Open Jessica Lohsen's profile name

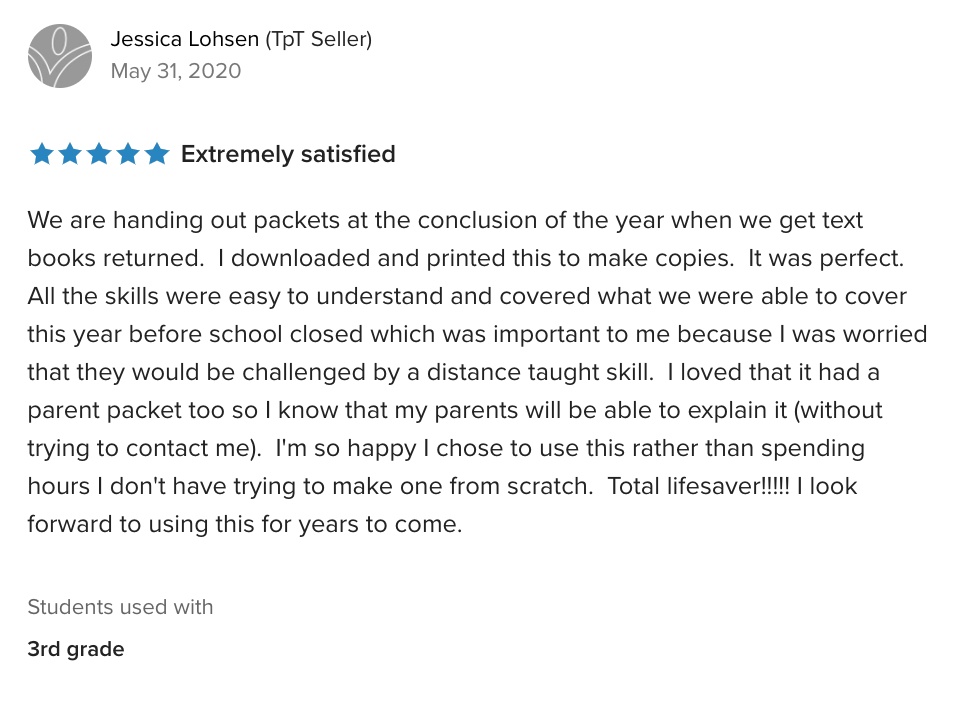[184, 39]
